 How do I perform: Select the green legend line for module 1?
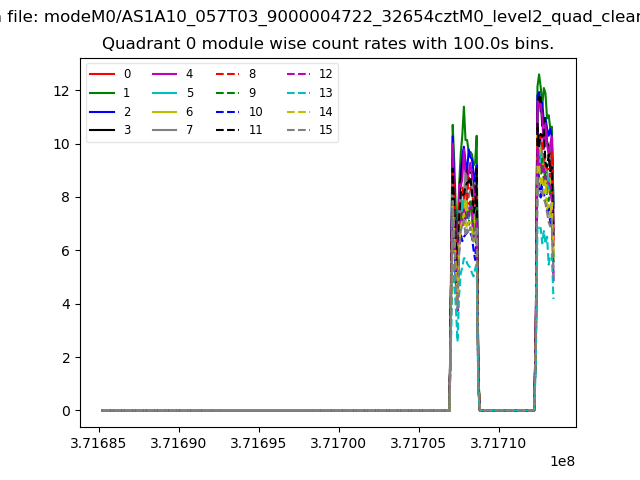tap(103, 93)
